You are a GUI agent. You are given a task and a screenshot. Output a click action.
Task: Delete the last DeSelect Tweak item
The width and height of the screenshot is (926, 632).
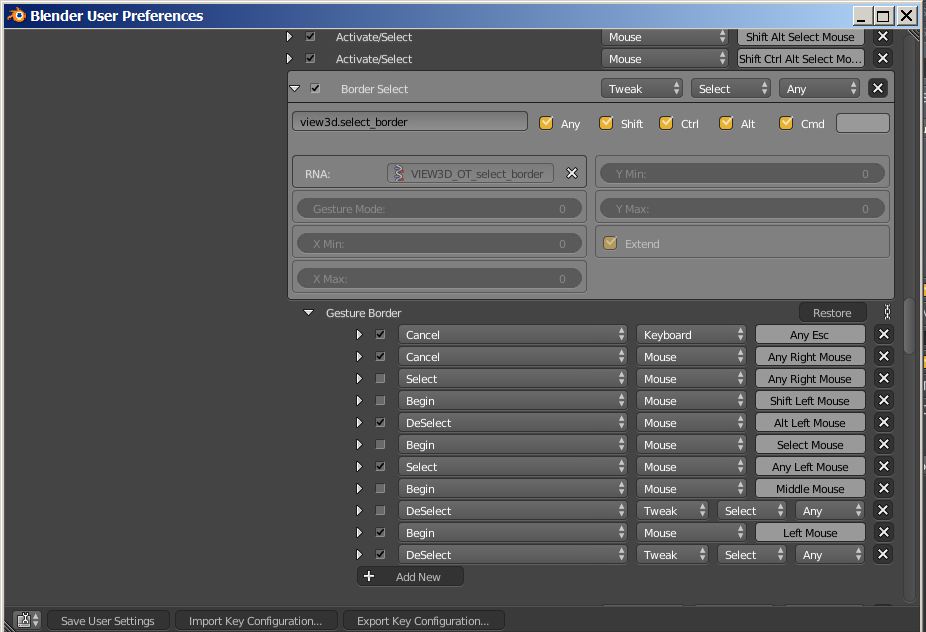point(883,555)
